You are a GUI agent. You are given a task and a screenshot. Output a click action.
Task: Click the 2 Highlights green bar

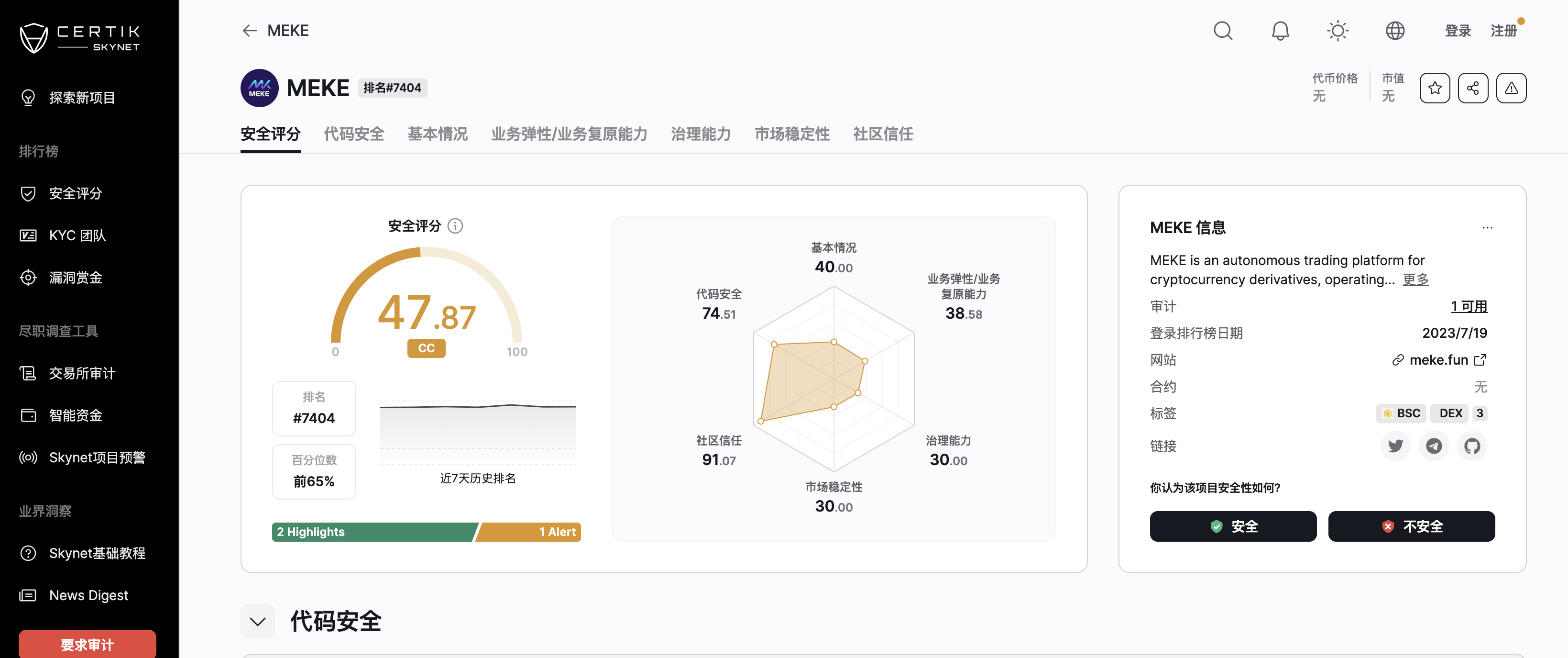tap(373, 532)
